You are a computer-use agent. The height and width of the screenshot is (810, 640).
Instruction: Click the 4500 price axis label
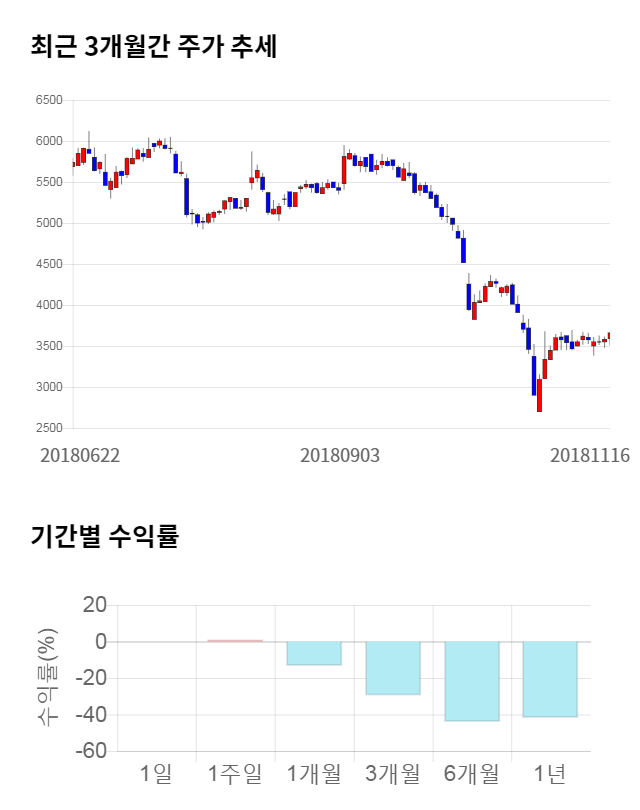pyautogui.click(x=48, y=264)
